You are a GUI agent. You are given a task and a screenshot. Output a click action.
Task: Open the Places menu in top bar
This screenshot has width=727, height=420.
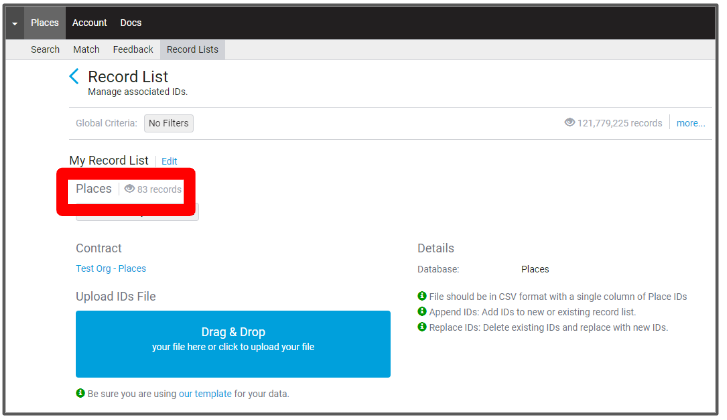coord(45,23)
